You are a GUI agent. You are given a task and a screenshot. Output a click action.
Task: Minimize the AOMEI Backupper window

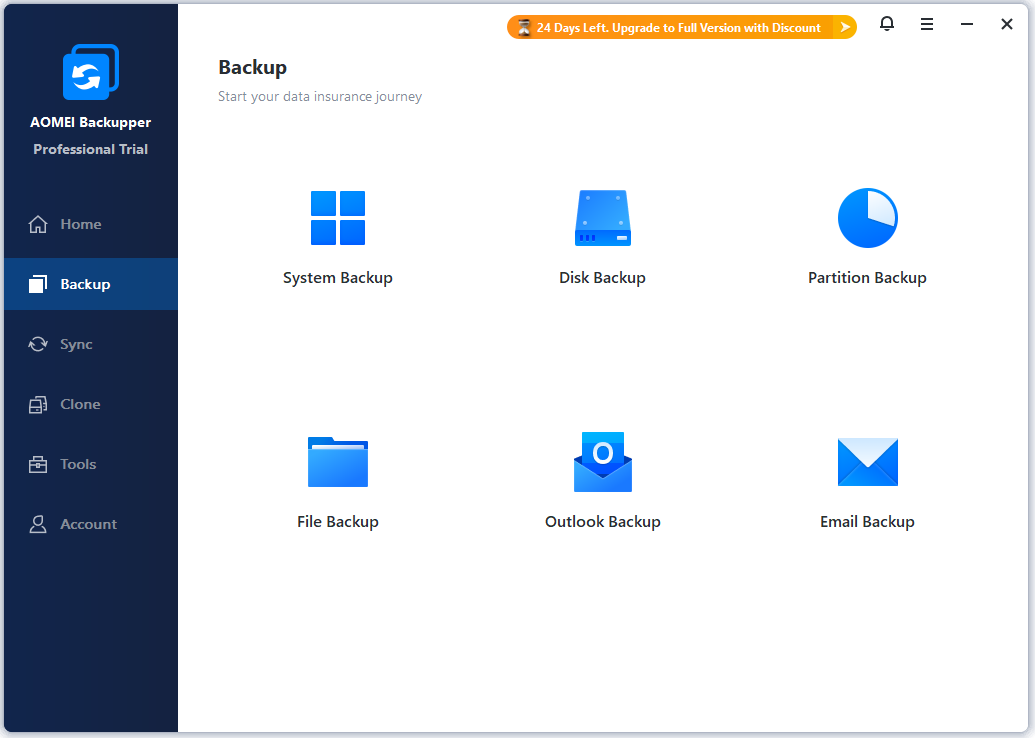pyautogui.click(x=967, y=24)
